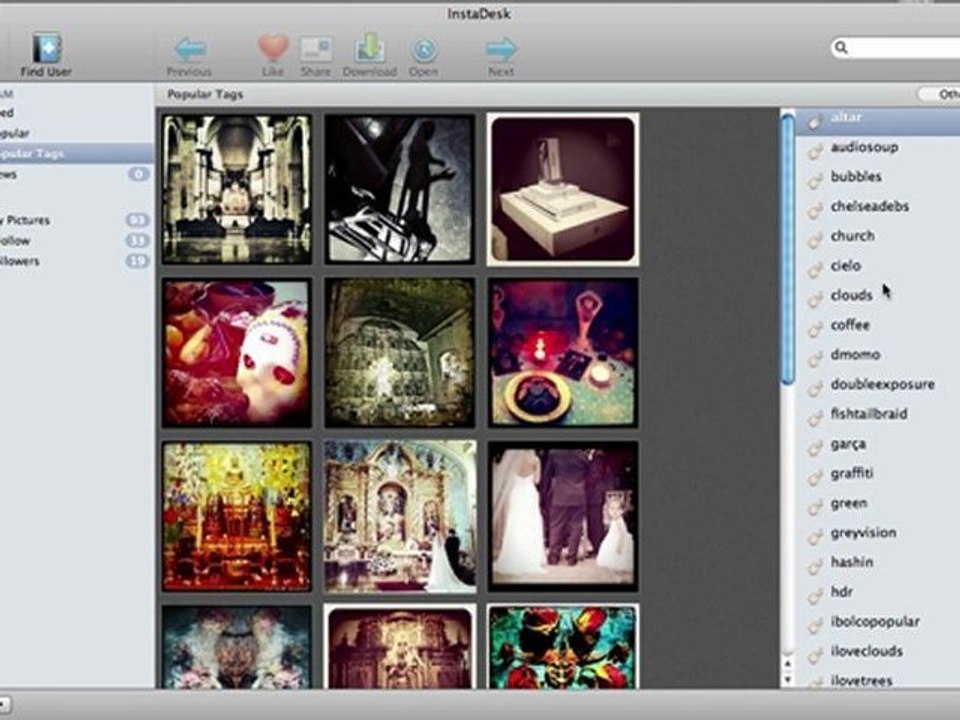Download picture with green arrow icon
Screen dimensions: 960x720
pos(370,55)
